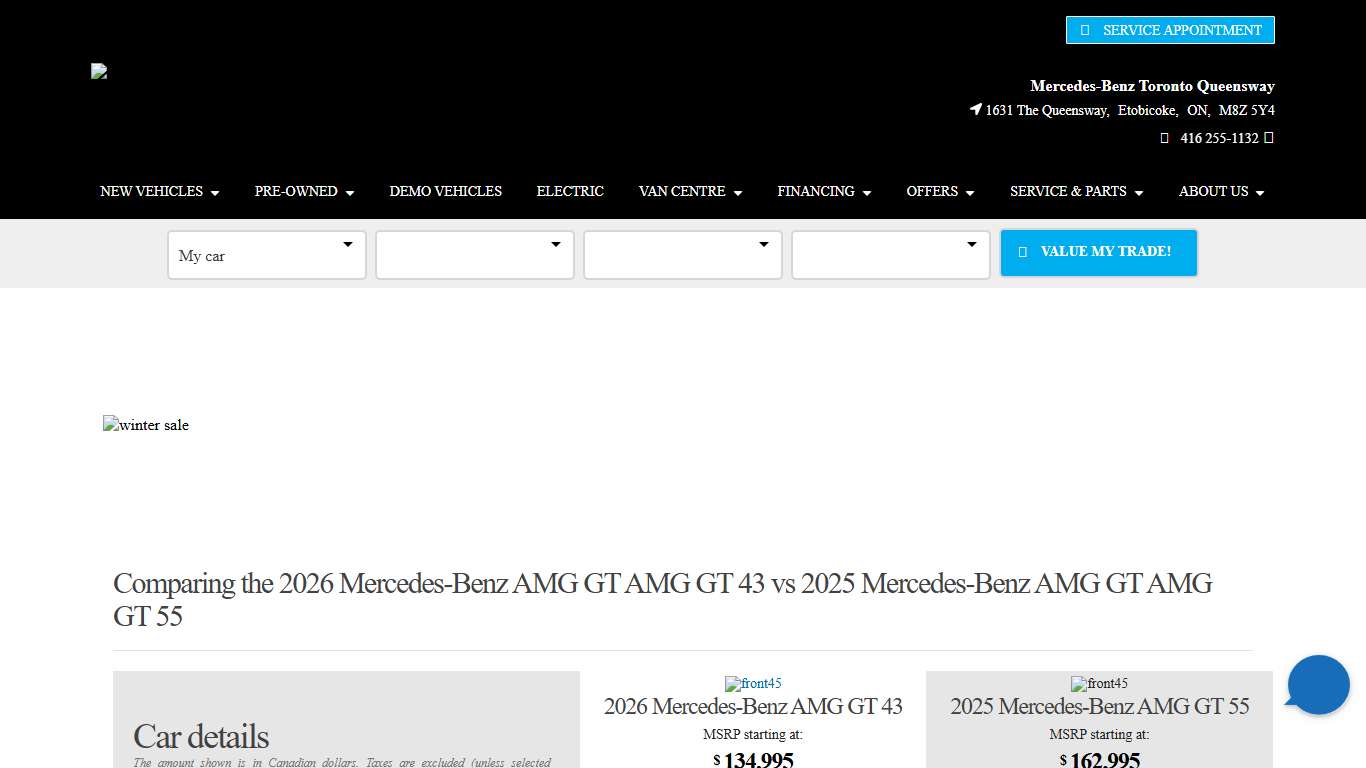The width and height of the screenshot is (1366, 768).
Task: Click the SERVICE APPOINTMENT button
Action: (1170, 30)
